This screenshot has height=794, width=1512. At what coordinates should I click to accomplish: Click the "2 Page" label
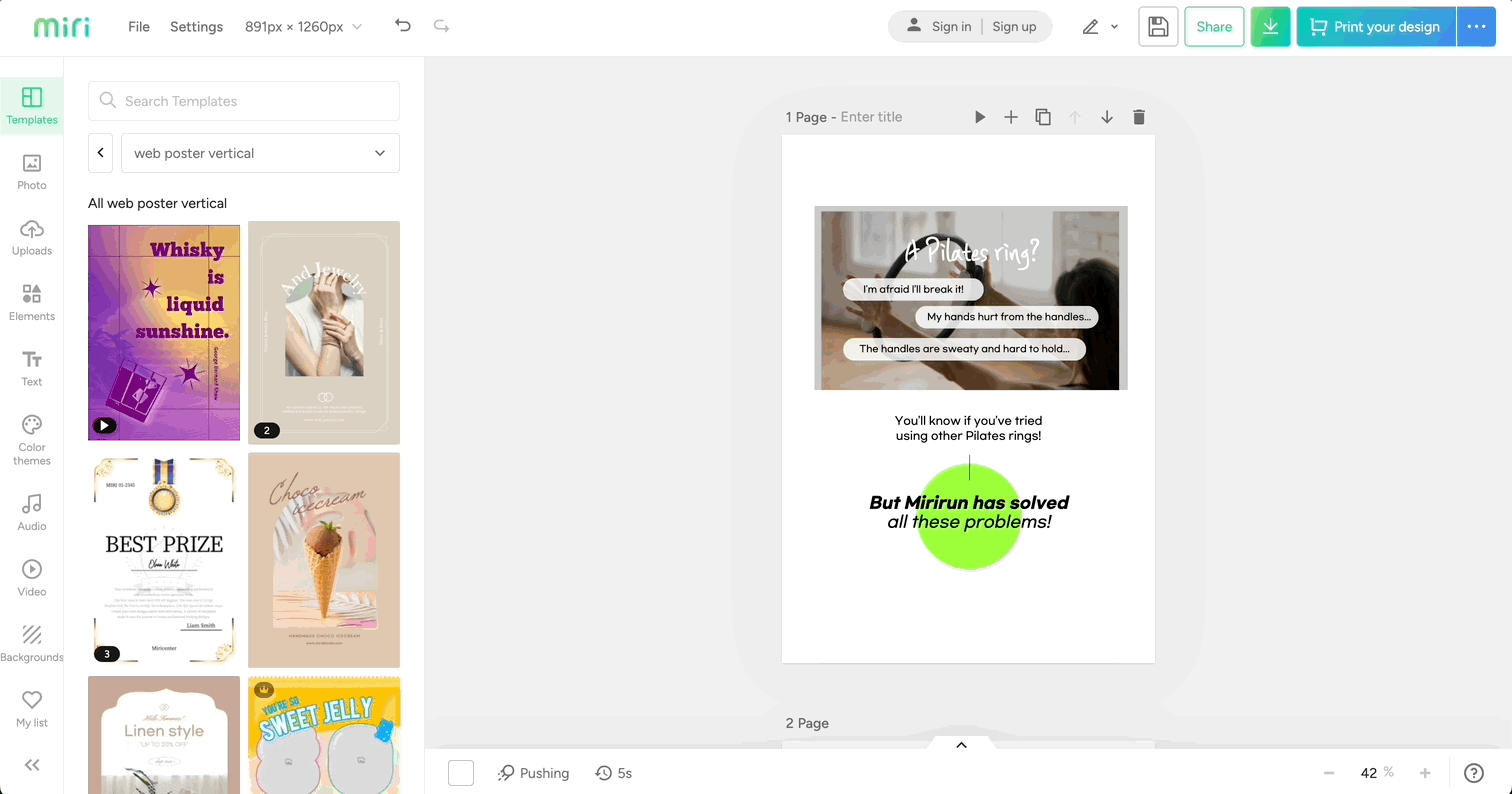click(x=807, y=723)
